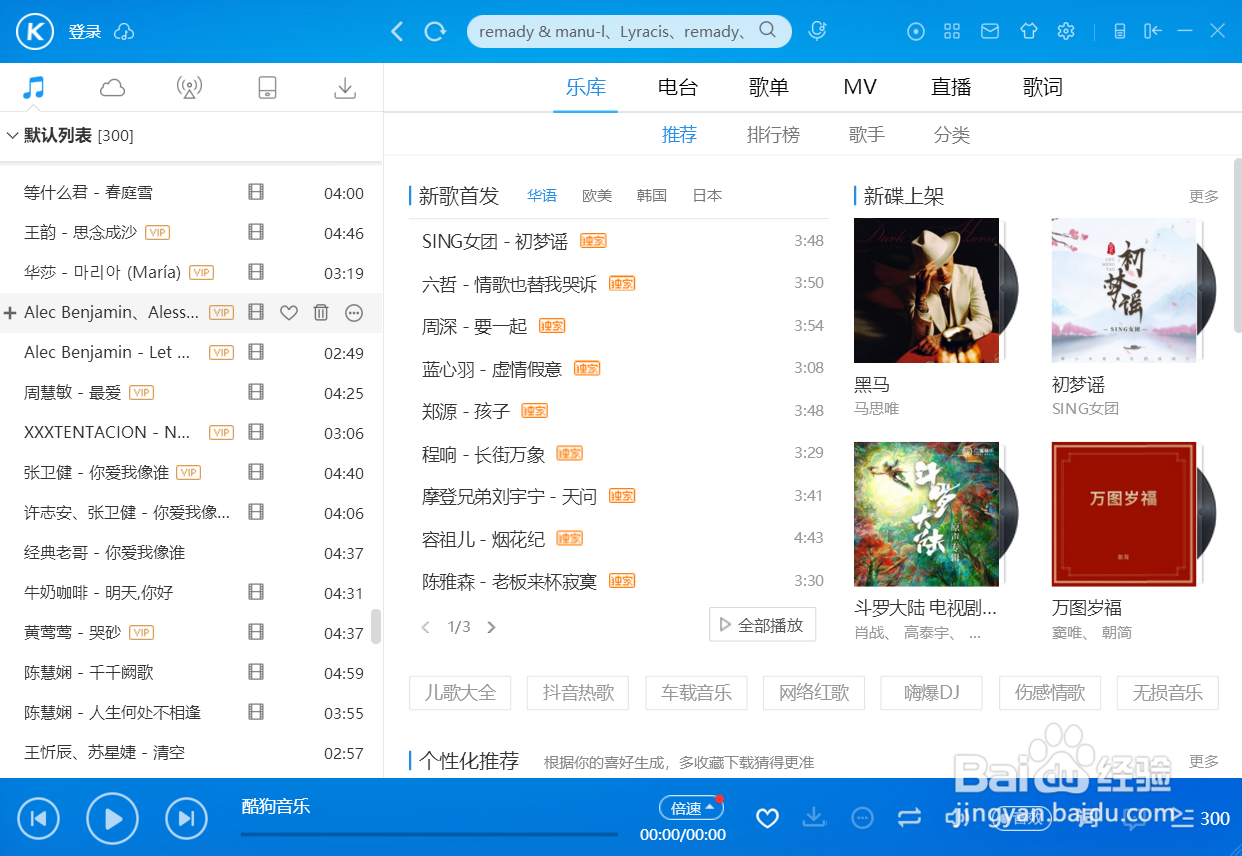The height and width of the screenshot is (856, 1242).
Task: Click the MV icon for 等什么君 - 春庭雪
Action: pos(256,192)
